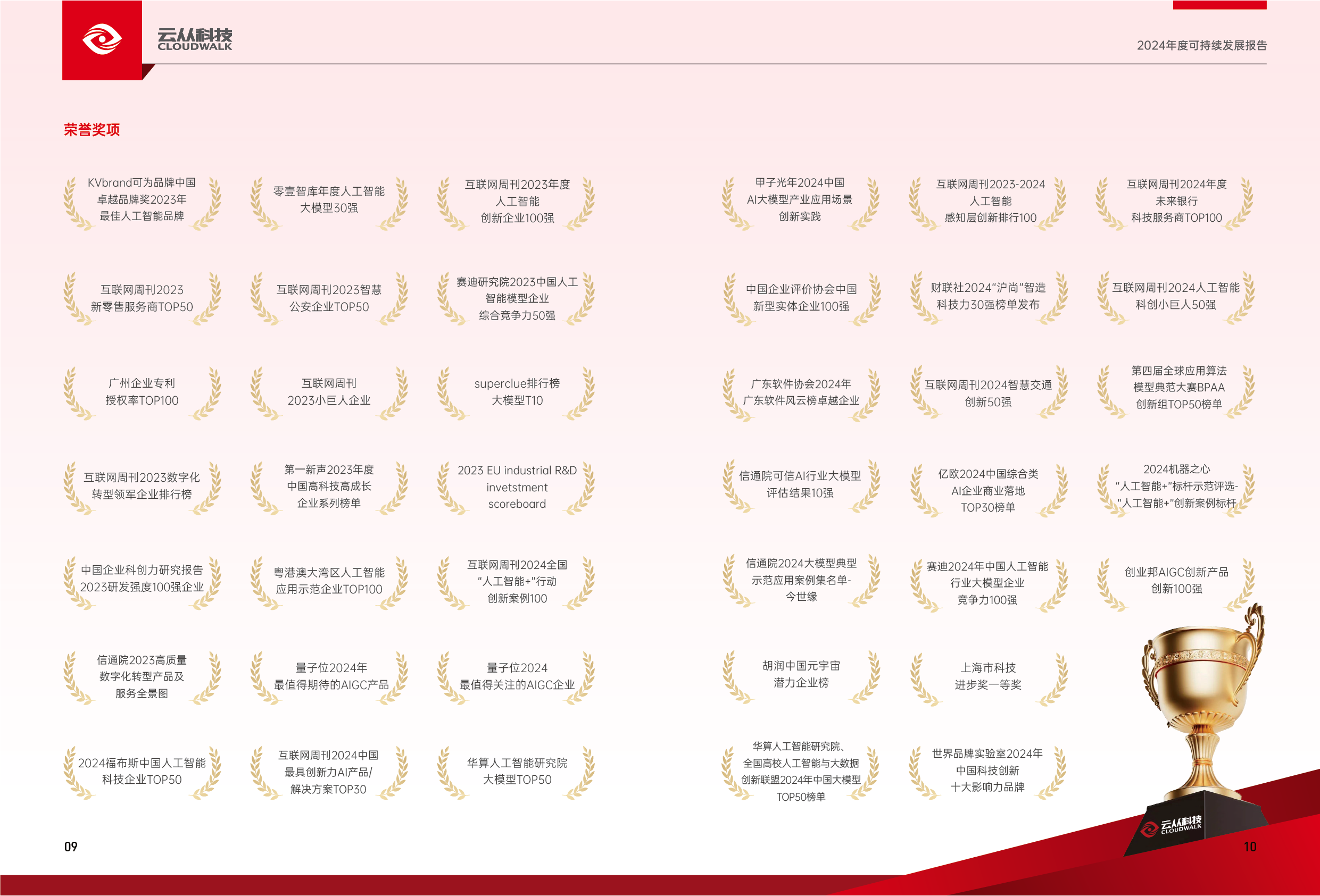Click the 2024福布斯中国人工智能科技企业TOP50 award
The width and height of the screenshot is (1320, 896).
coord(142,771)
